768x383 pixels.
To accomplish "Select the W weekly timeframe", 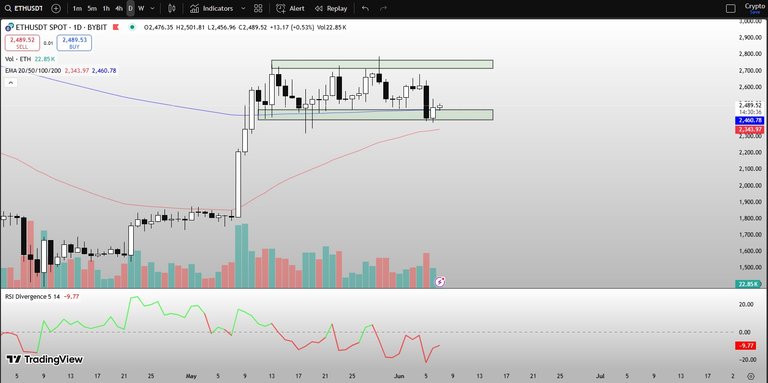I will (141, 8).
